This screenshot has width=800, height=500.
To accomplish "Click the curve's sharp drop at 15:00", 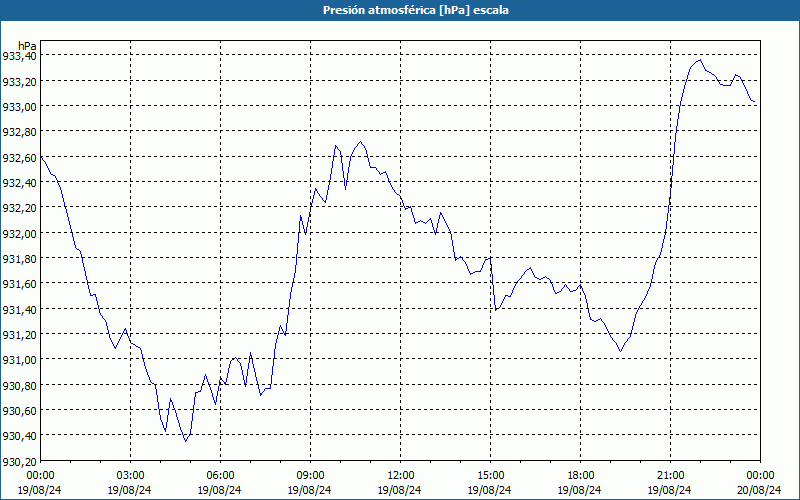I will coord(493,284).
